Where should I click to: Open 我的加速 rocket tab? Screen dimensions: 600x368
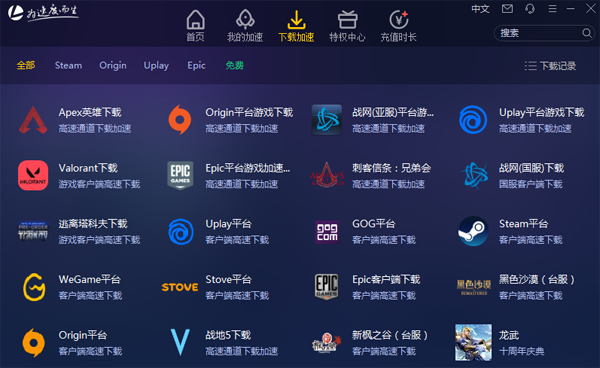tap(245, 26)
